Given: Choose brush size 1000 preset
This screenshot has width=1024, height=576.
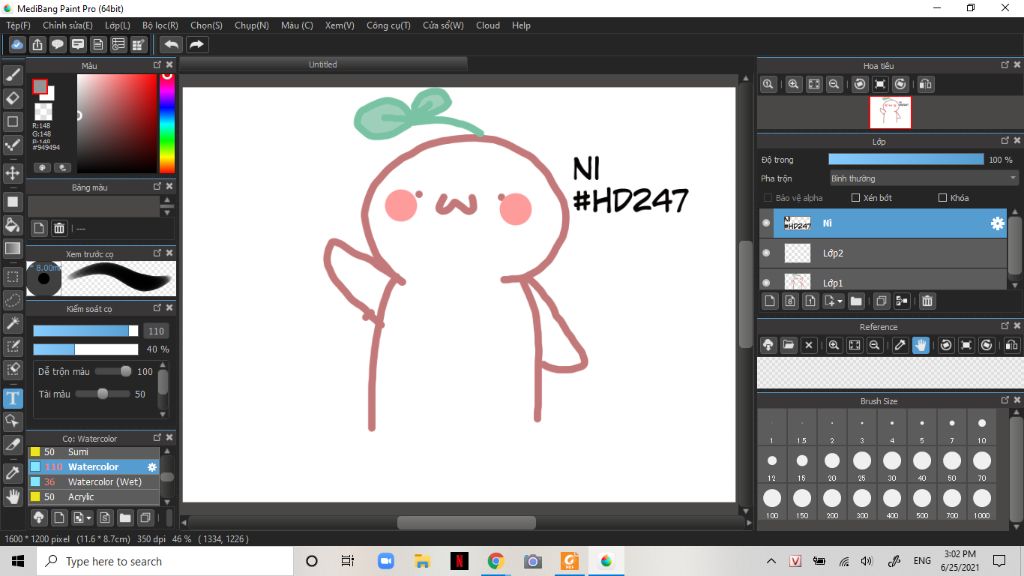Looking at the screenshot, I should click(982, 502).
